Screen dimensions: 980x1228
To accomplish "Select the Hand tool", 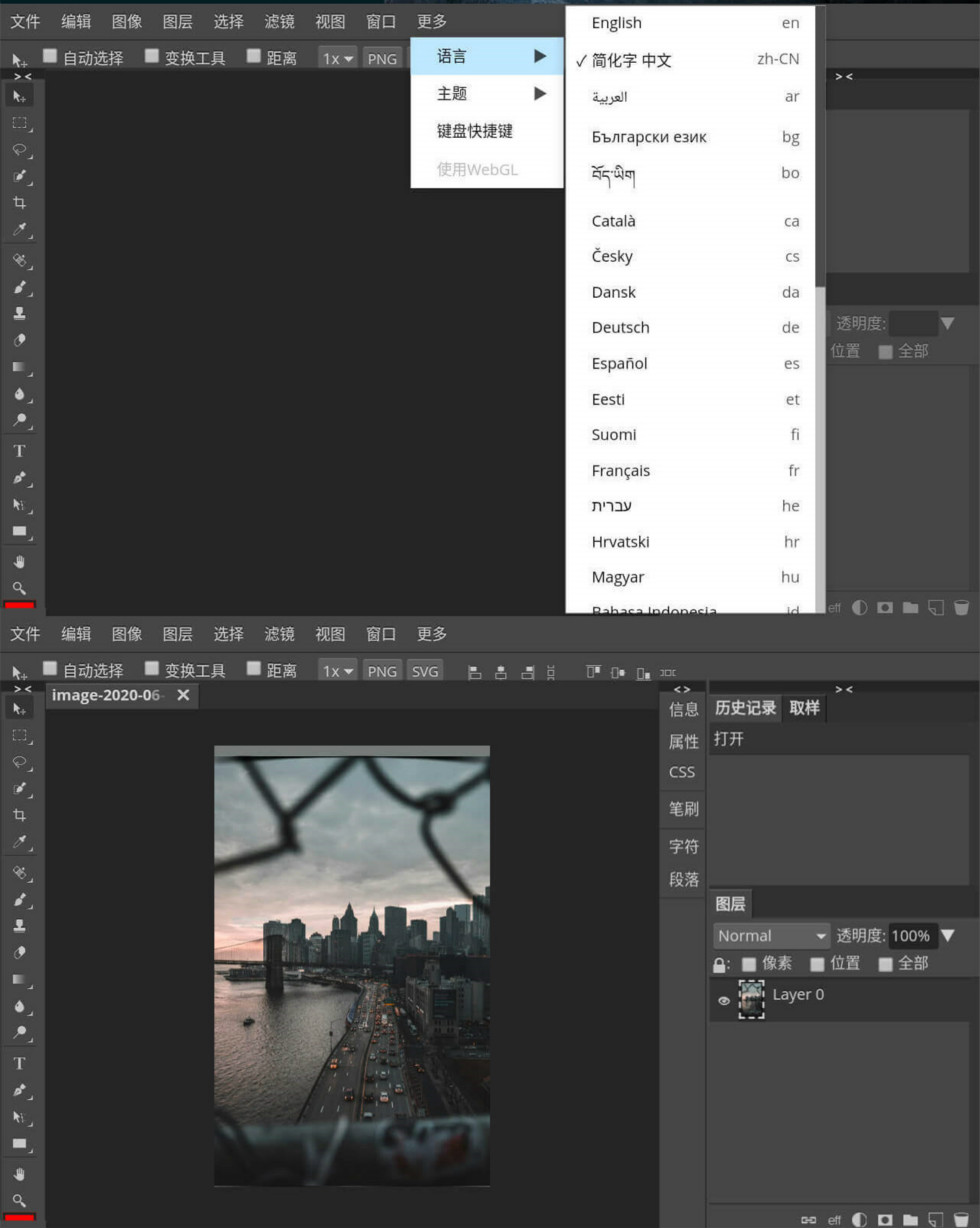I will click(20, 560).
